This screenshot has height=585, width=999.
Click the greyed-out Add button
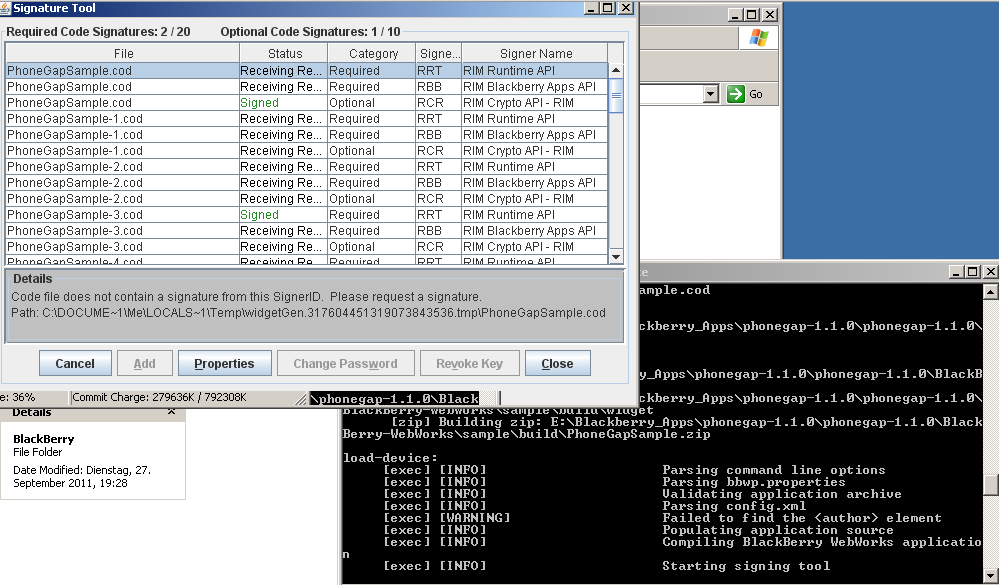pos(145,363)
